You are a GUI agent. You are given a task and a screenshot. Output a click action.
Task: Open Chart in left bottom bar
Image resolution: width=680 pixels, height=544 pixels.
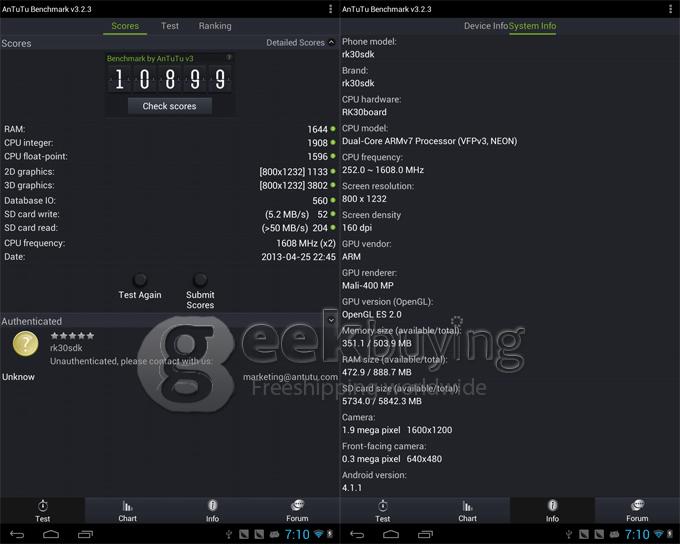tap(127, 511)
